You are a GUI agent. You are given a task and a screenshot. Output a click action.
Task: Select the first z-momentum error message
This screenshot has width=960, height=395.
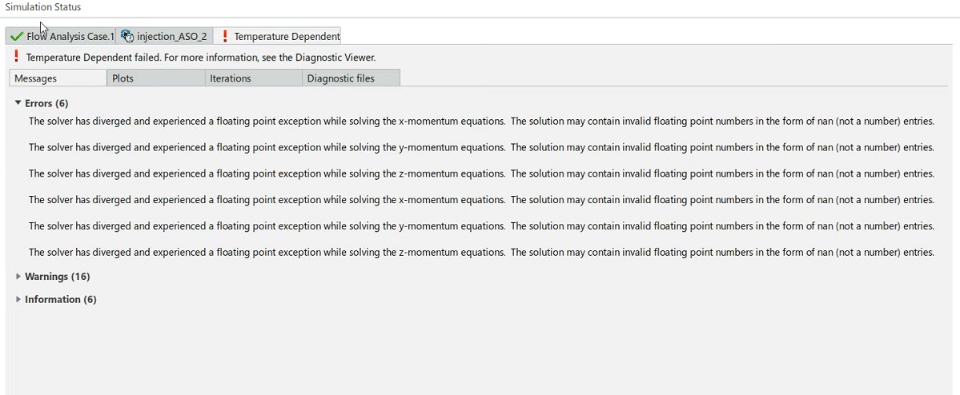click(481, 174)
